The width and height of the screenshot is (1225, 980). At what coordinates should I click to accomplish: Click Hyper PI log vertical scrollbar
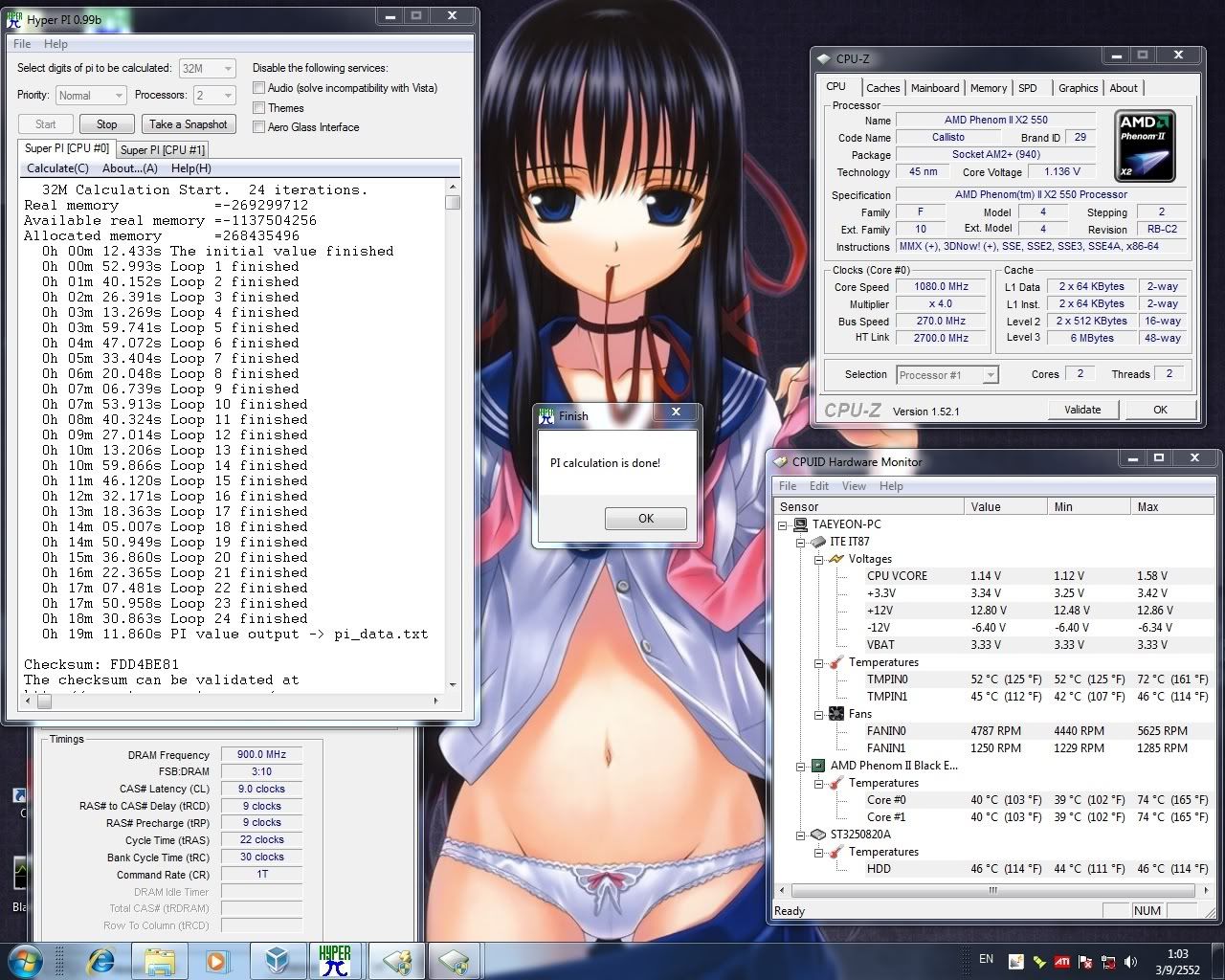coord(453,435)
